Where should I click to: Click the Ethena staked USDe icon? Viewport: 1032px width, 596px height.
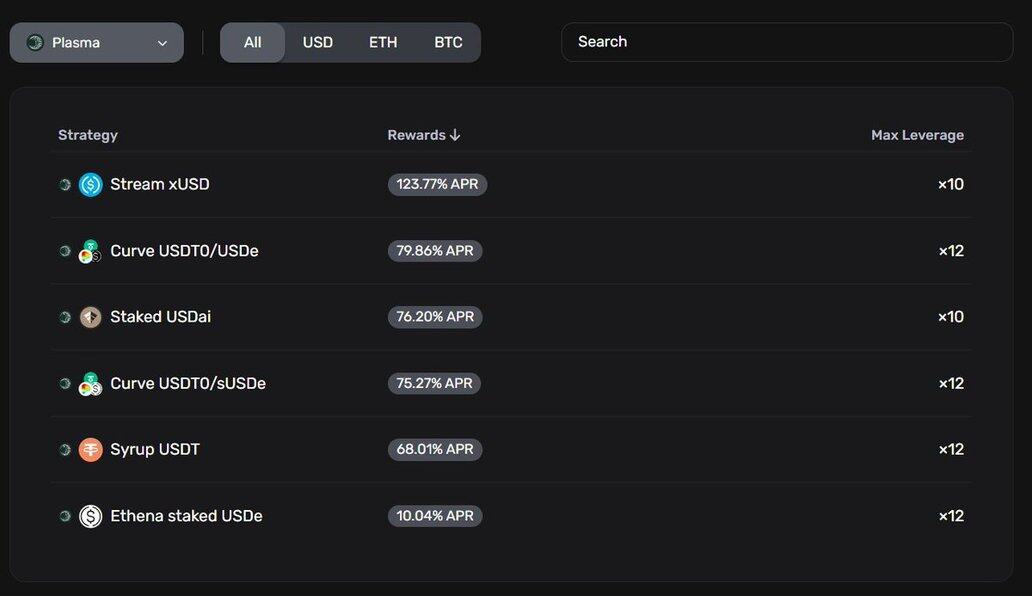(x=91, y=516)
